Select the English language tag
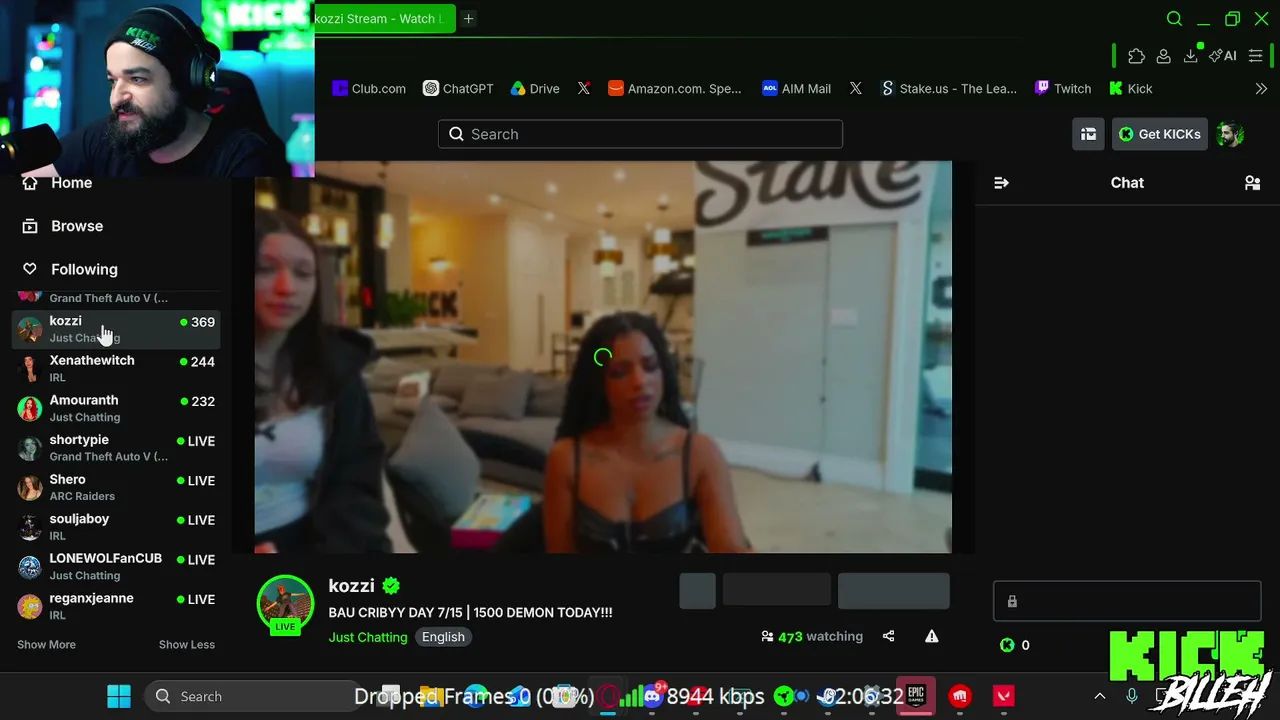 (x=443, y=637)
